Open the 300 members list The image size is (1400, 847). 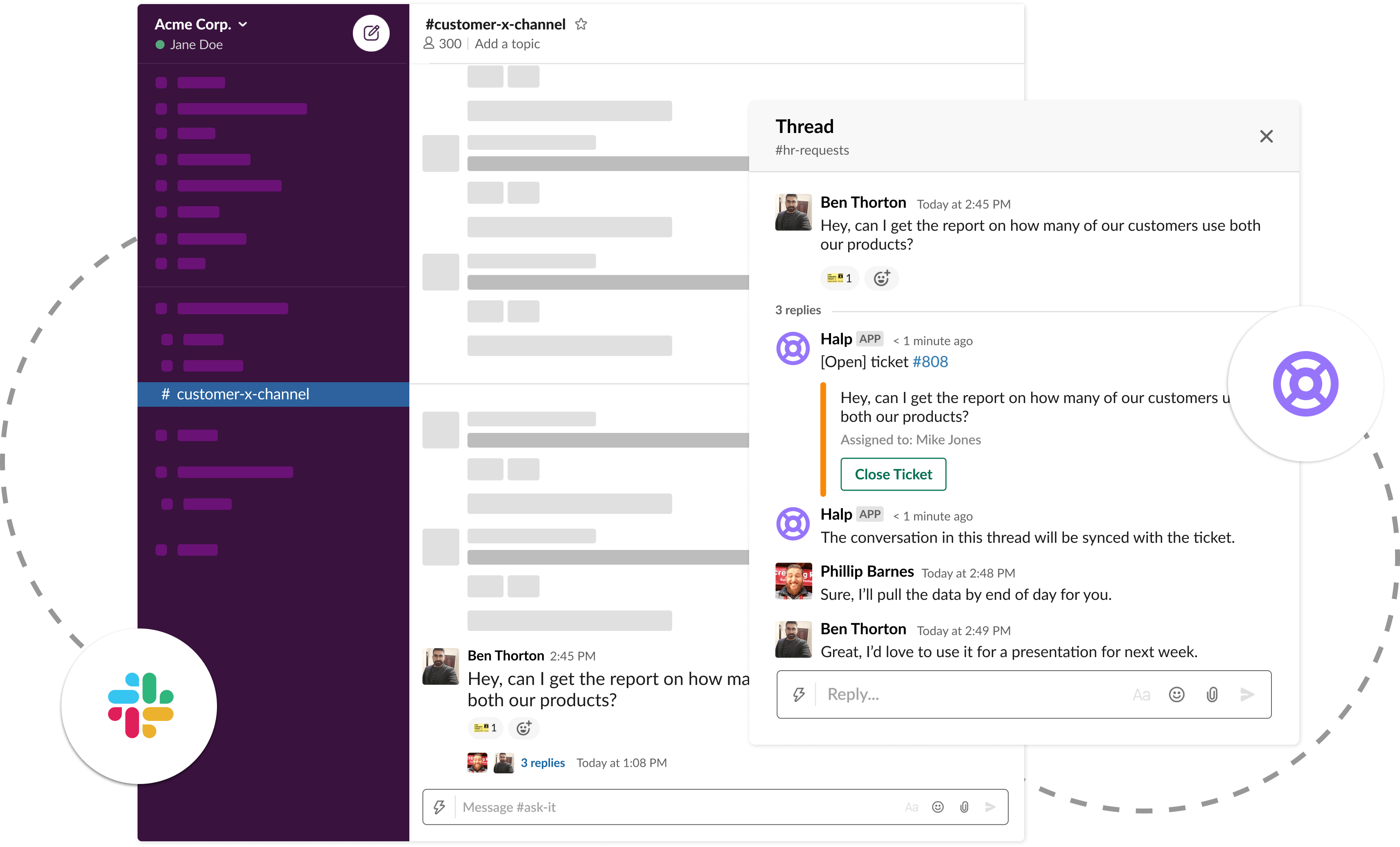442,44
